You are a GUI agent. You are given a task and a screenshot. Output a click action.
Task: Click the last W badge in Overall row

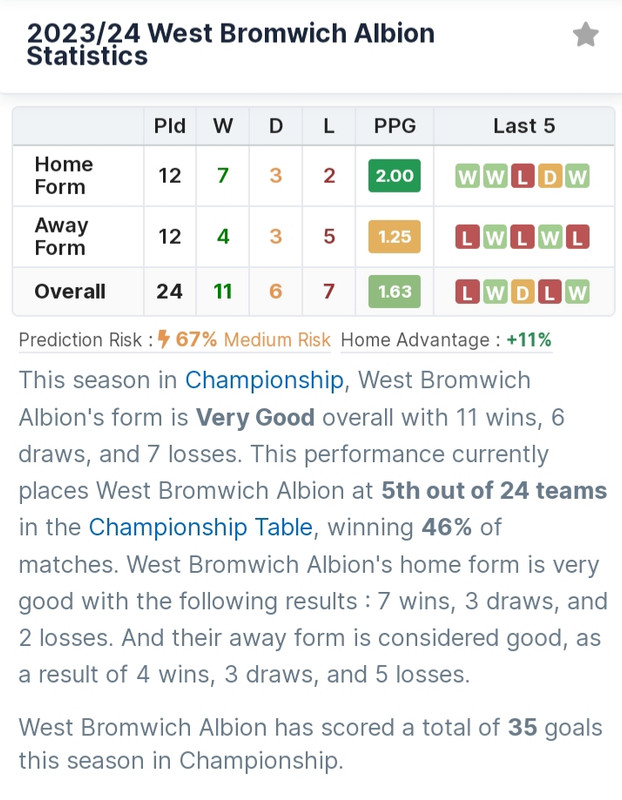pyautogui.click(x=577, y=292)
